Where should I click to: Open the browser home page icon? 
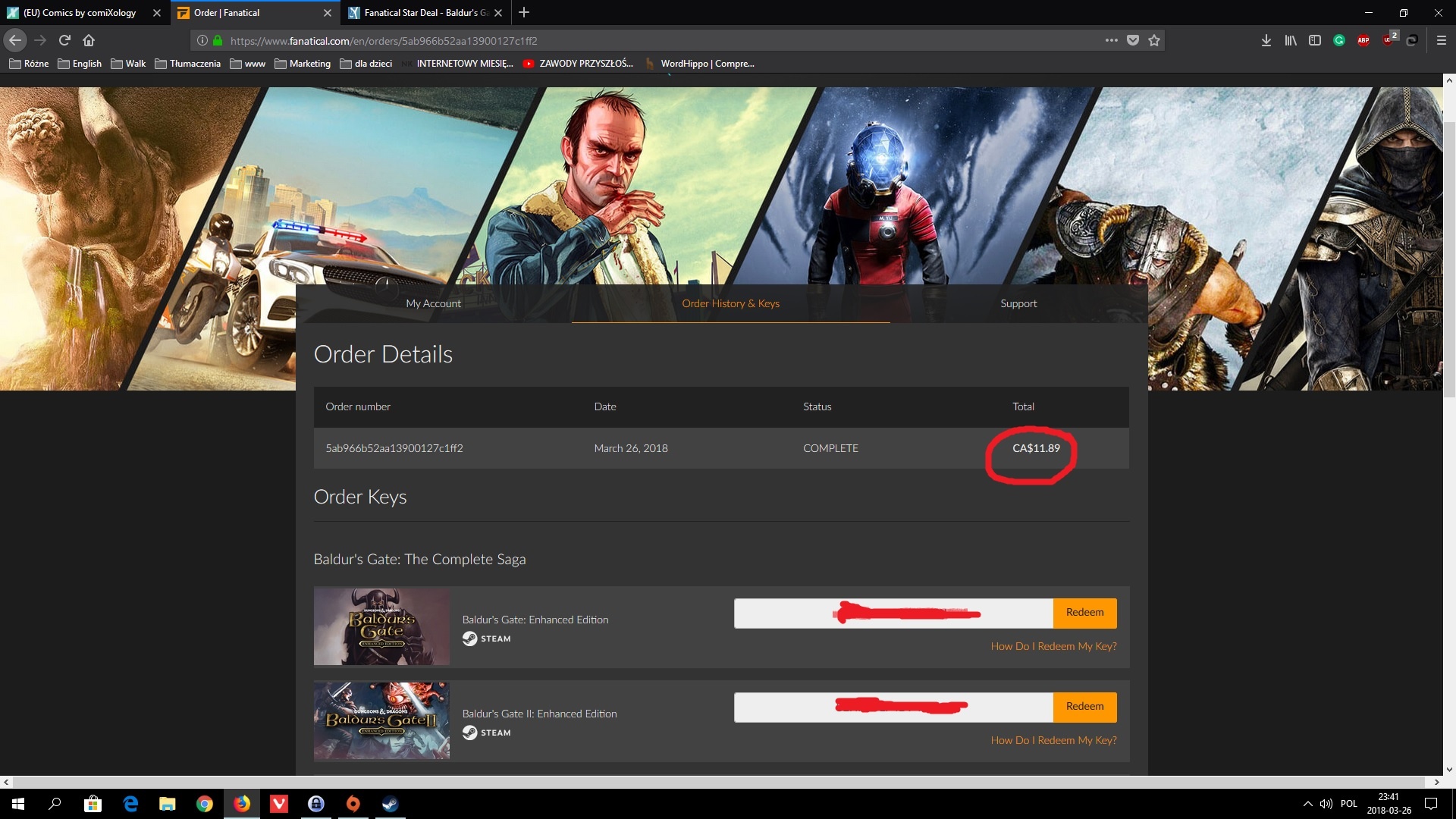89,40
